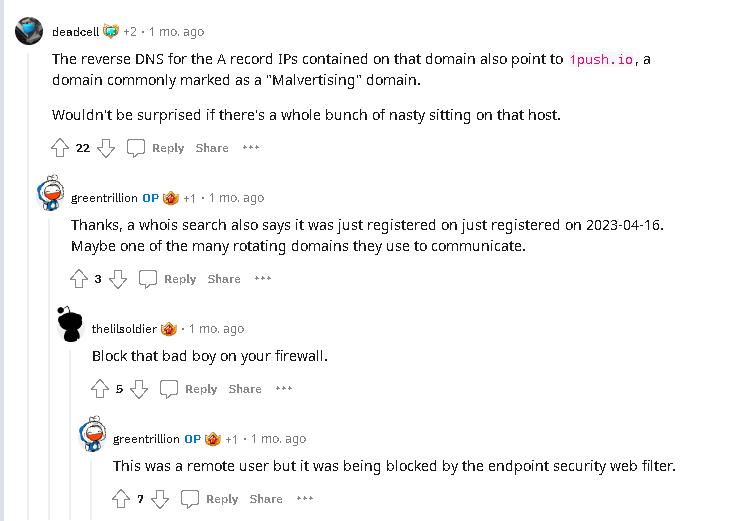This screenshot has height=521, width=744.
Task: Downvote thelilsoldier's firewall comment
Action: [x=139, y=389]
